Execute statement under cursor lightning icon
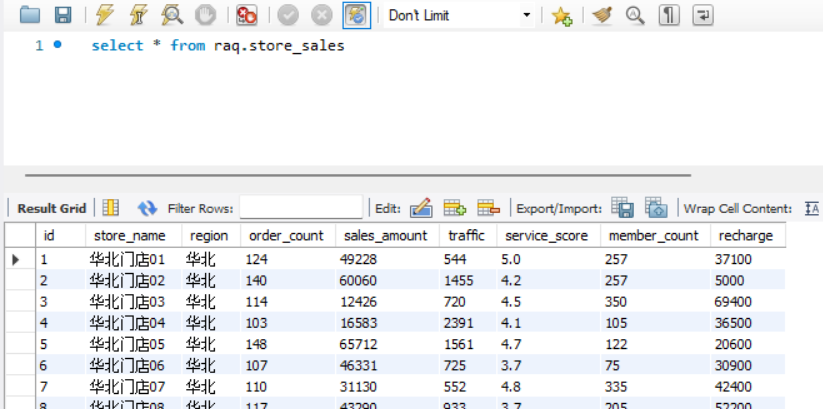Image resolution: width=823 pixels, height=409 pixels. click(139, 15)
